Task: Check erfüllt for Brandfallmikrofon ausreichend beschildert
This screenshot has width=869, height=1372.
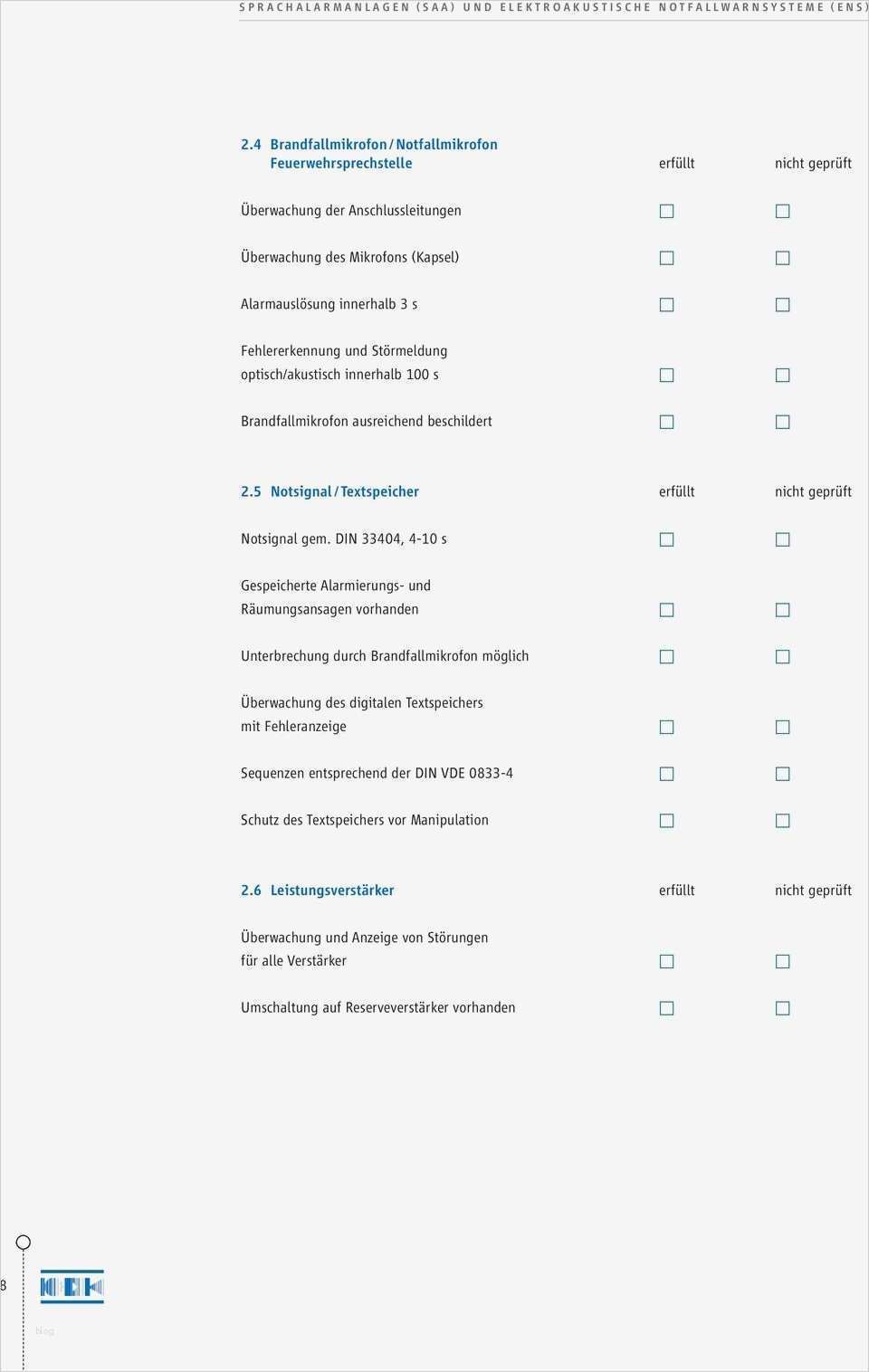Action: click(x=667, y=423)
